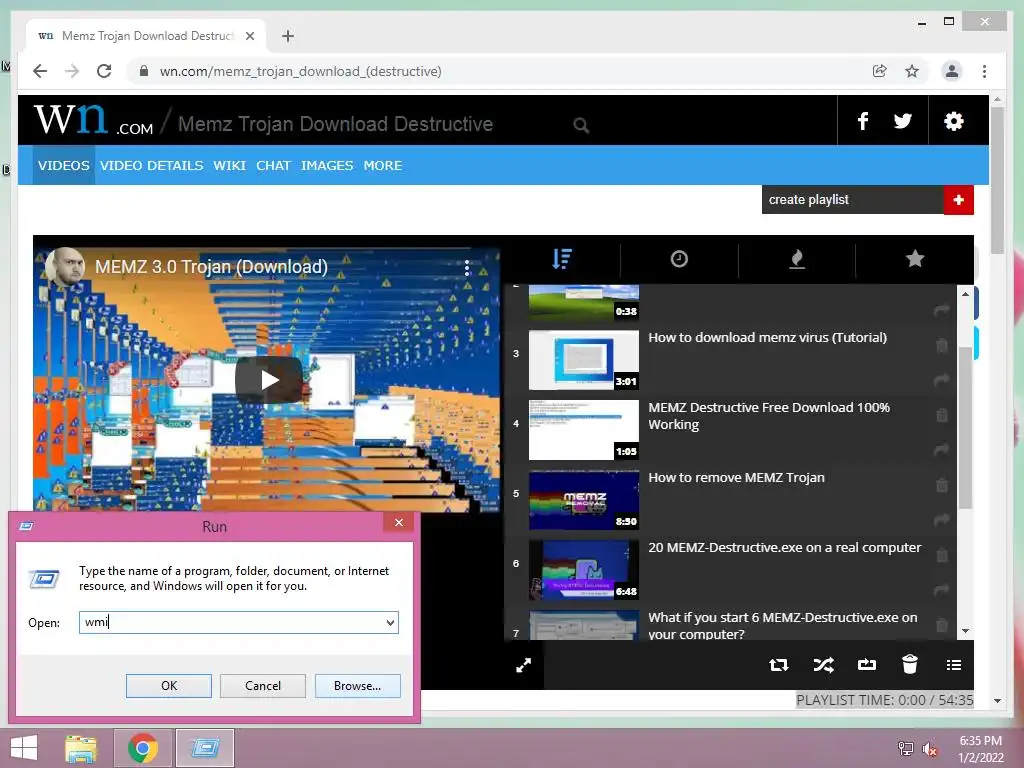The width and height of the screenshot is (1024, 768).
Task: Reload the wn.com page
Action: (x=104, y=71)
